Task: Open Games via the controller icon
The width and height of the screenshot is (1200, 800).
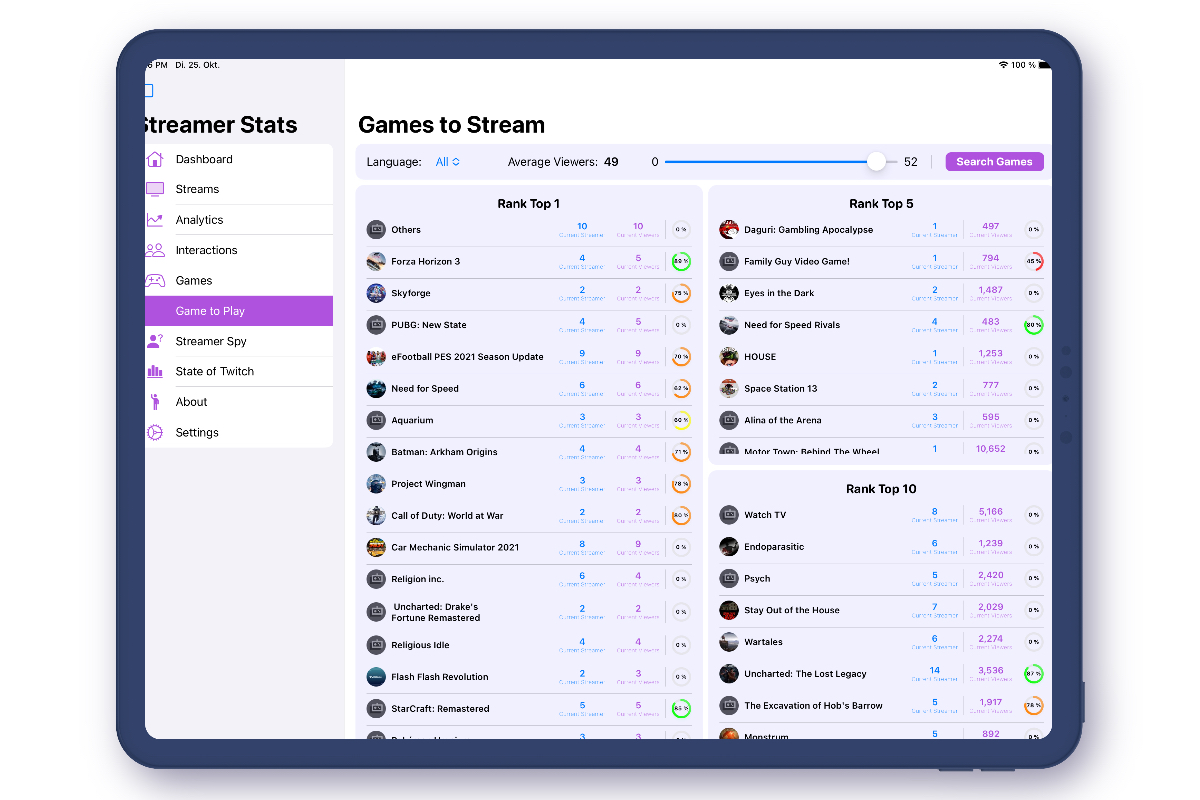Action: [155, 280]
